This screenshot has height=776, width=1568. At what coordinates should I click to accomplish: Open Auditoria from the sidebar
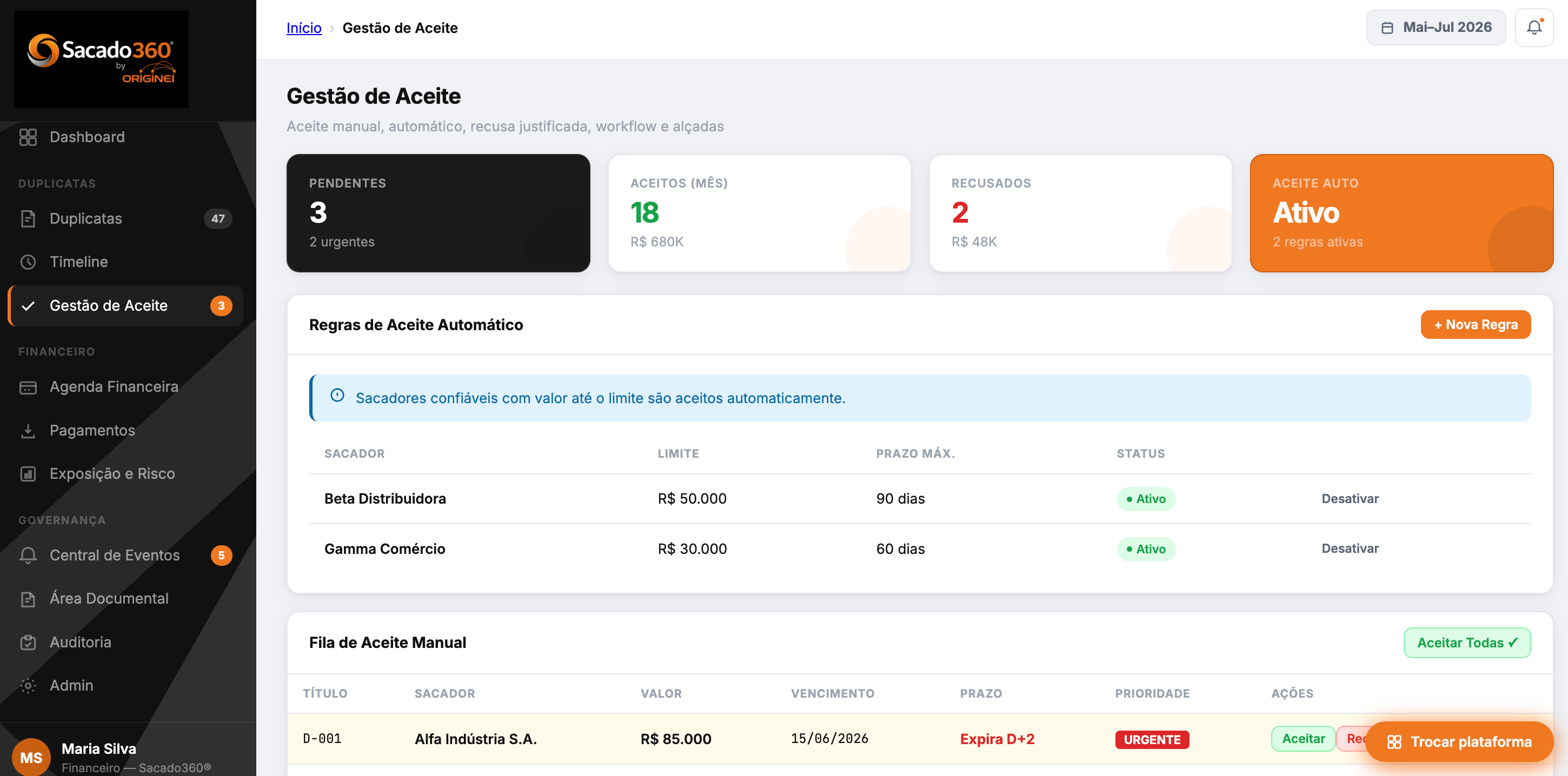(125, 642)
